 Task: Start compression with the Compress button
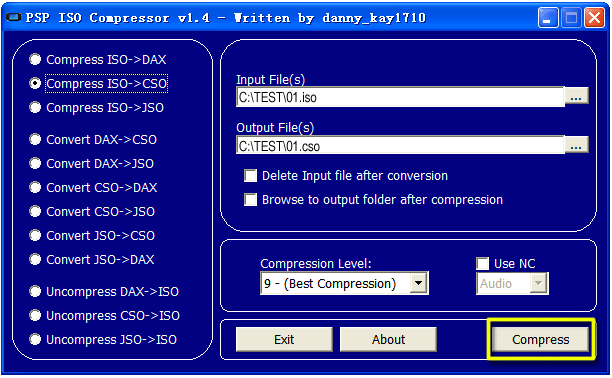[x=541, y=339]
